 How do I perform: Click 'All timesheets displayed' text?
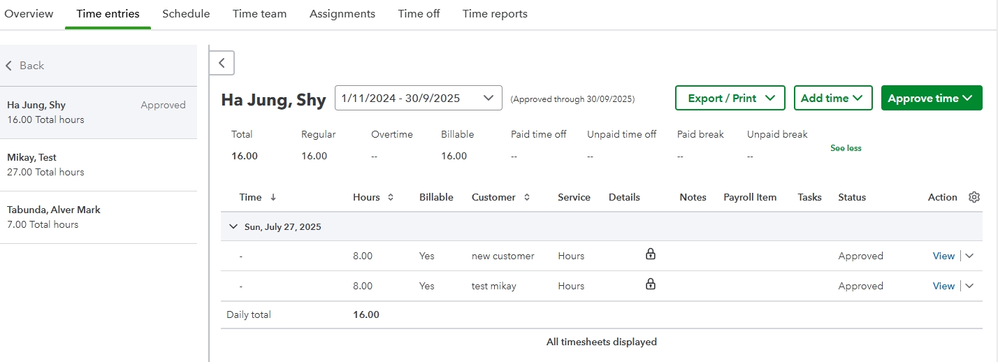[x=601, y=342]
